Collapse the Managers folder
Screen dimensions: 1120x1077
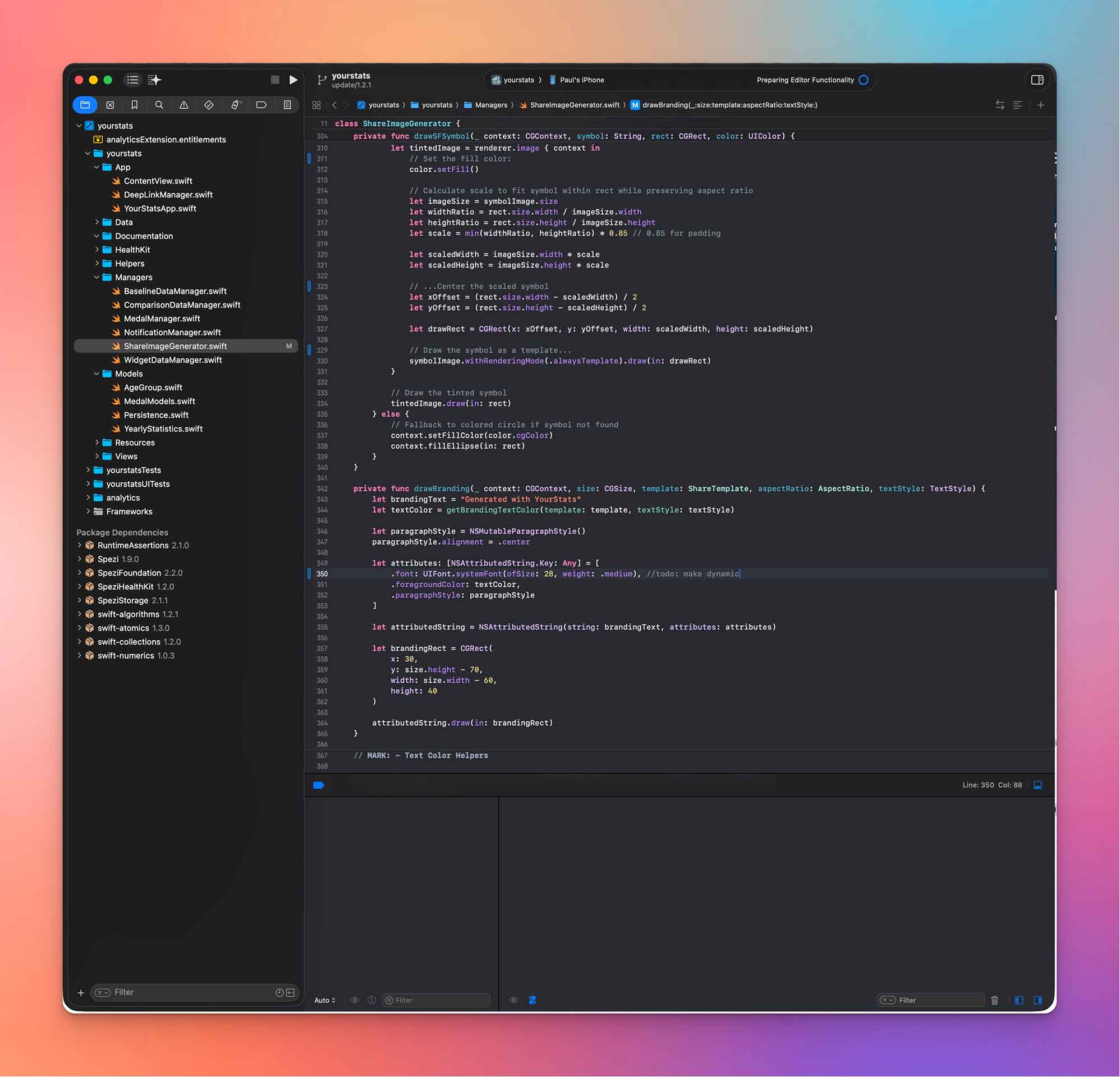point(97,278)
